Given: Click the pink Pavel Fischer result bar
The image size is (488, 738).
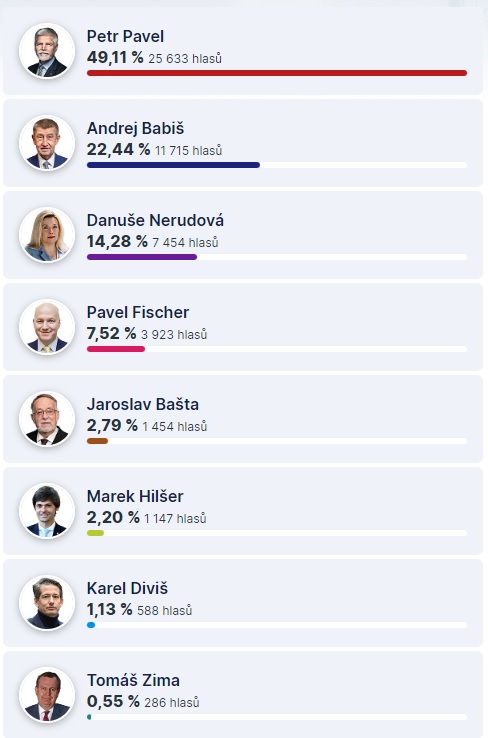Looking at the screenshot, I should pyautogui.click(x=116, y=349).
